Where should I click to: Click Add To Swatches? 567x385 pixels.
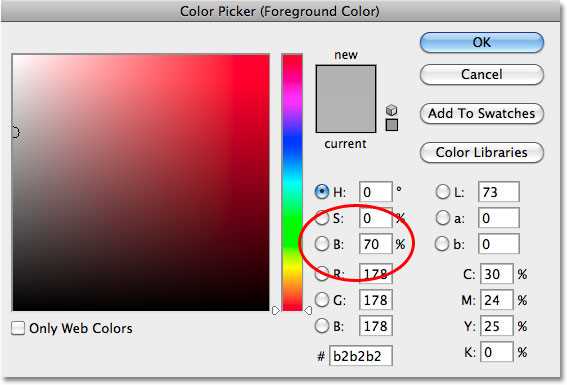(482, 114)
